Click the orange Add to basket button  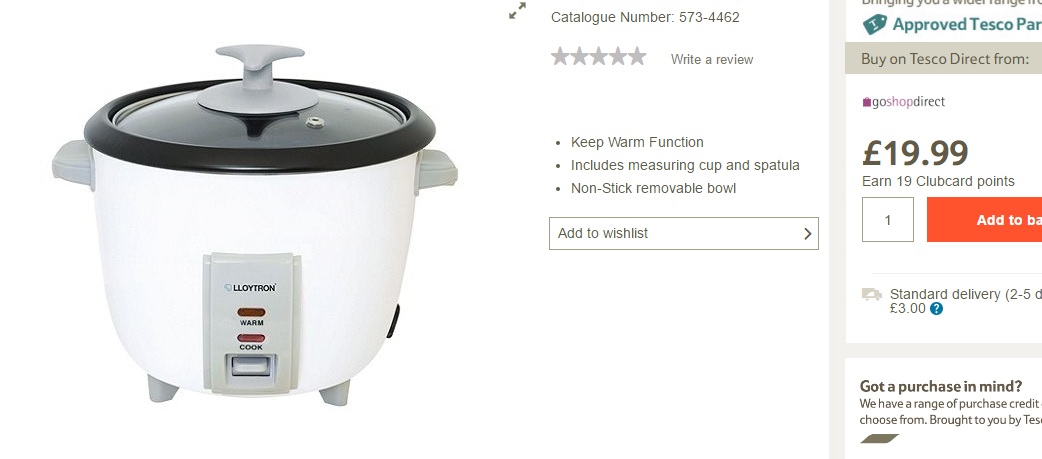point(984,220)
